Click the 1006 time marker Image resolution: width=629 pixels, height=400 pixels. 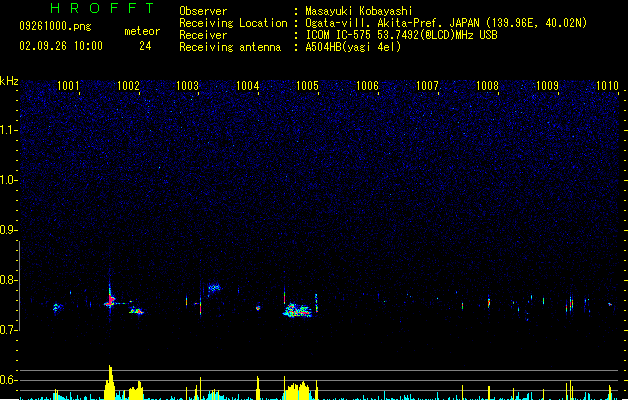click(367, 86)
